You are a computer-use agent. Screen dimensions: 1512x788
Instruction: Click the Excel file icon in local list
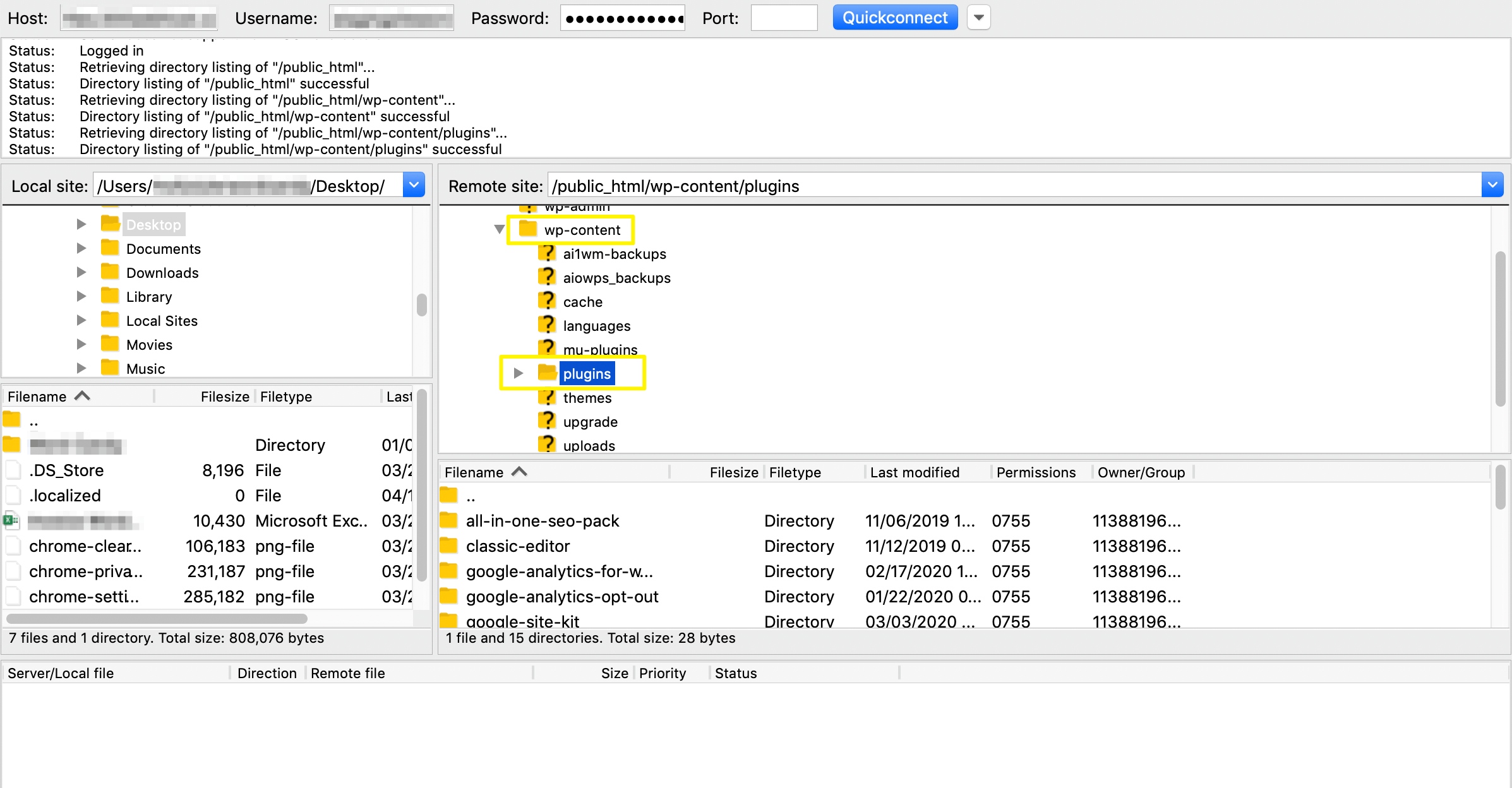click(11, 521)
